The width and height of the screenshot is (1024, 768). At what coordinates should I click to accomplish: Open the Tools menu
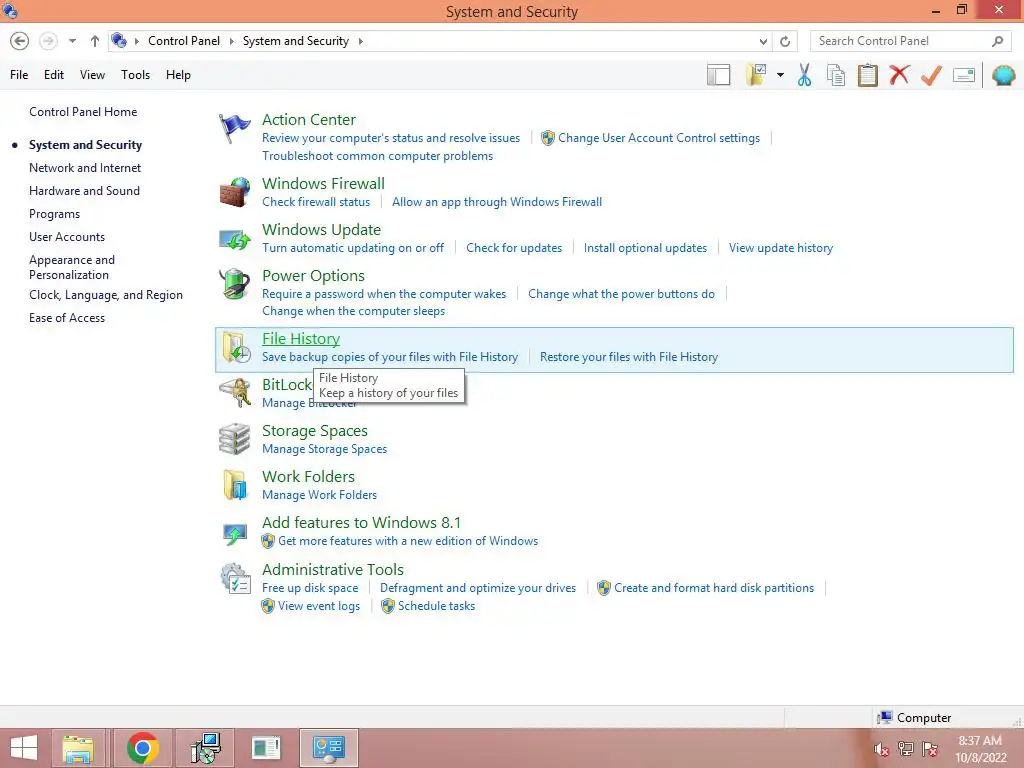point(135,75)
